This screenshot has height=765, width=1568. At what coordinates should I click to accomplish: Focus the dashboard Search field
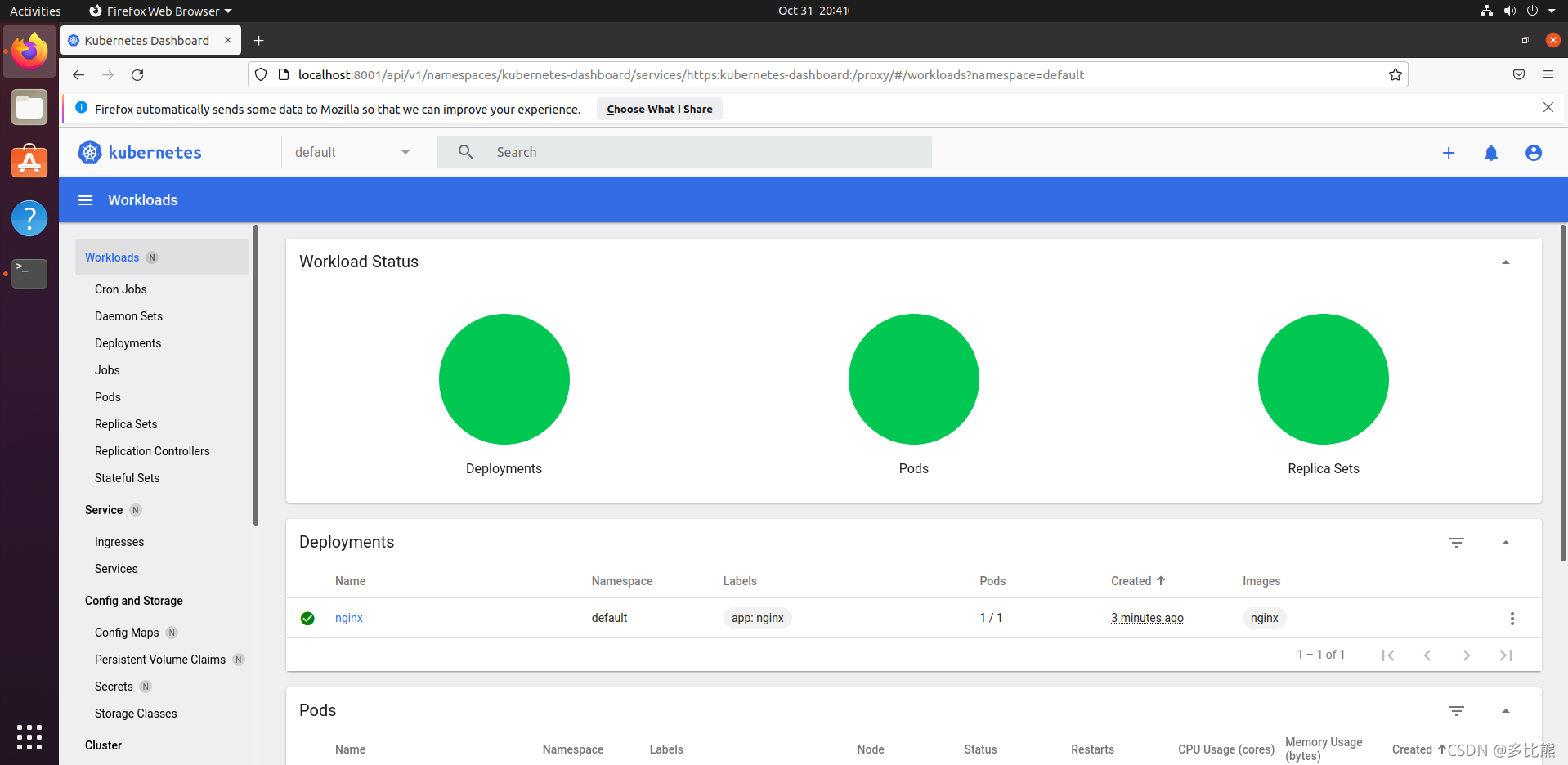click(x=684, y=152)
